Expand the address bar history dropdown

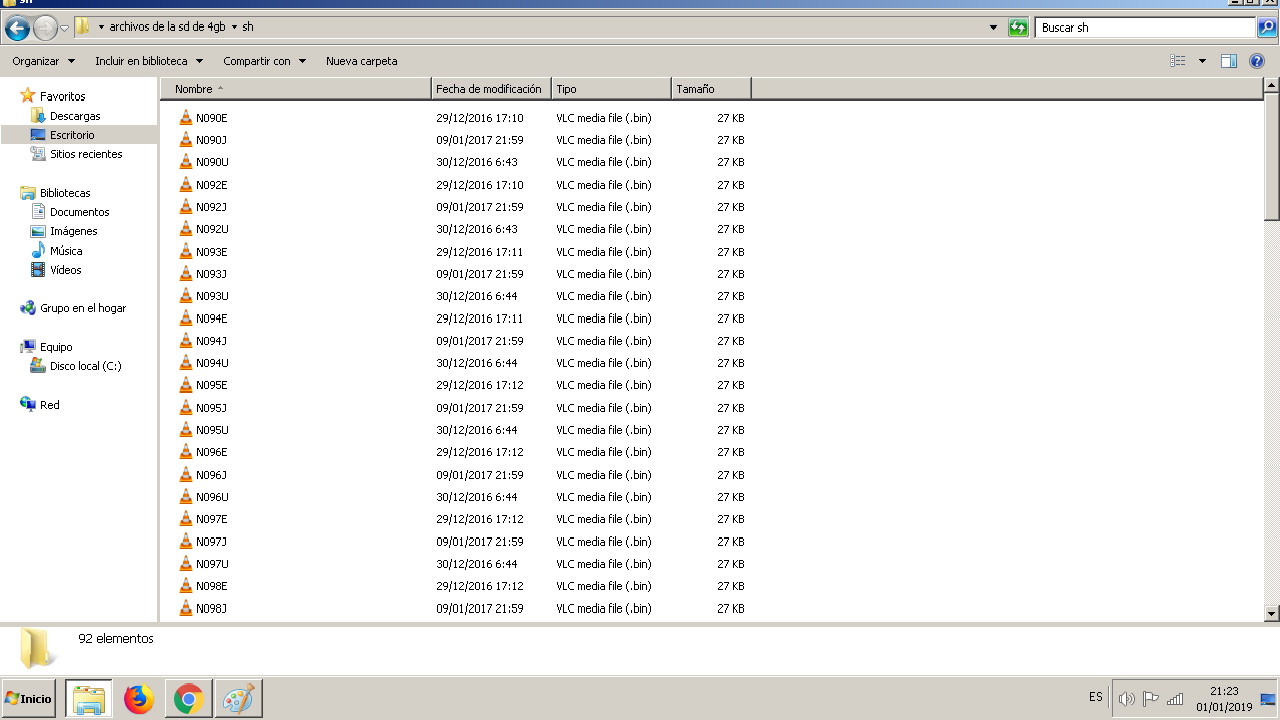(993, 28)
